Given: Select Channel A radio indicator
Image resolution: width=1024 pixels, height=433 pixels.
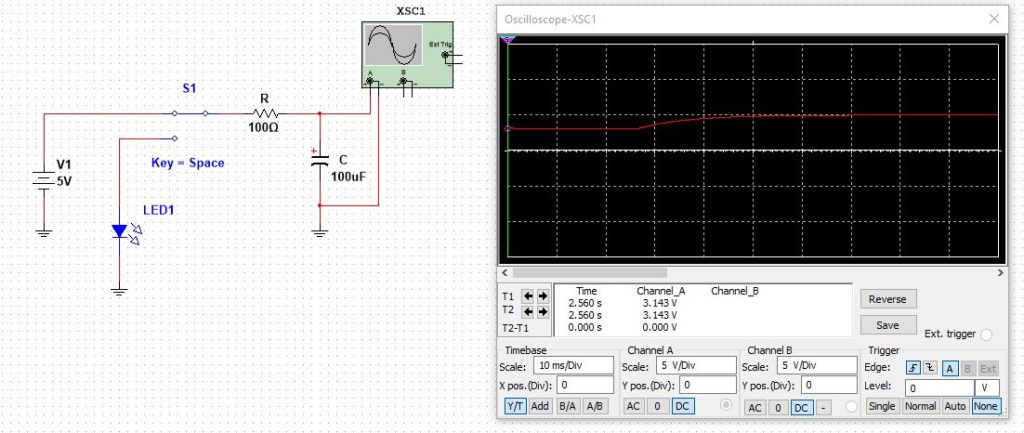Looking at the screenshot, I should point(726,406).
